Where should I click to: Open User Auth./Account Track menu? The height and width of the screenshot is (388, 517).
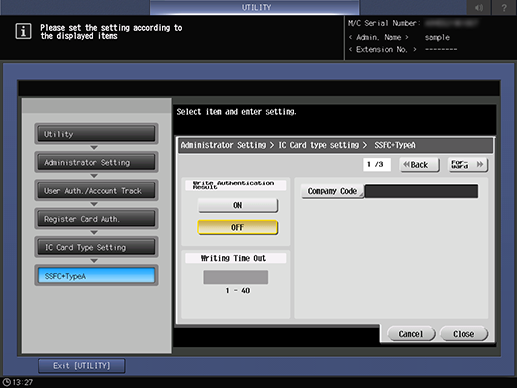(x=96, y=191)
